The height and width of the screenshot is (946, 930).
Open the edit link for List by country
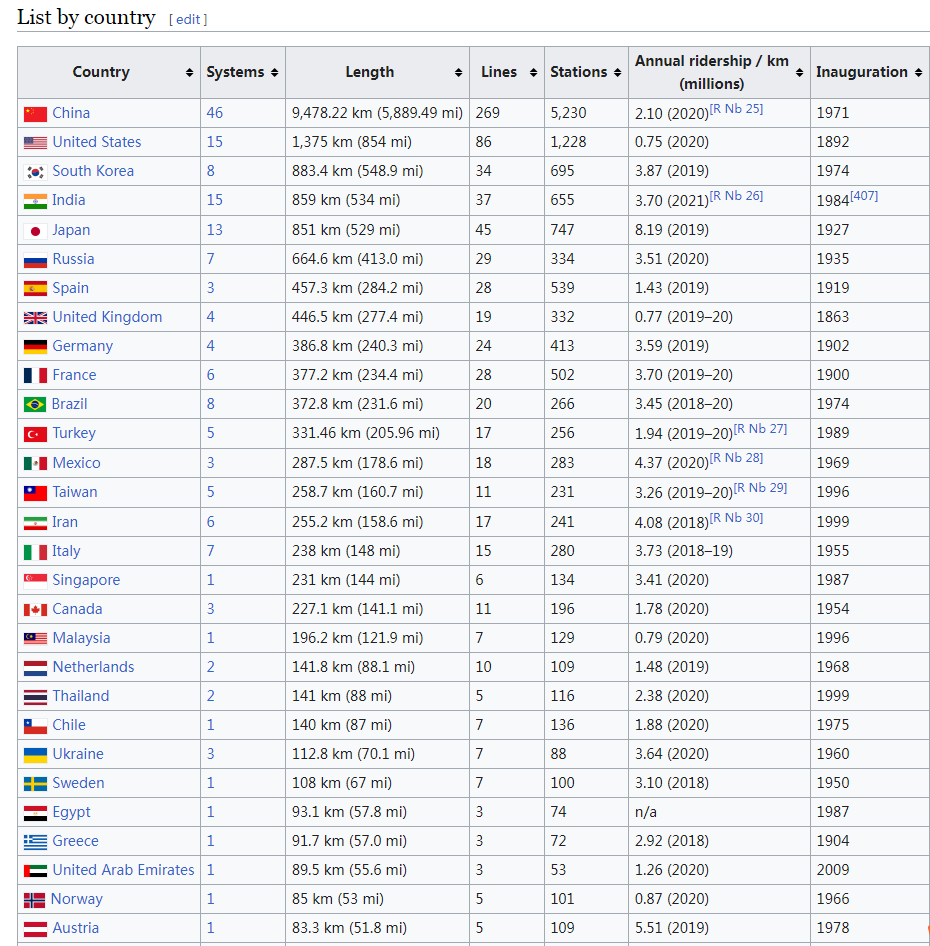[188, 19]
